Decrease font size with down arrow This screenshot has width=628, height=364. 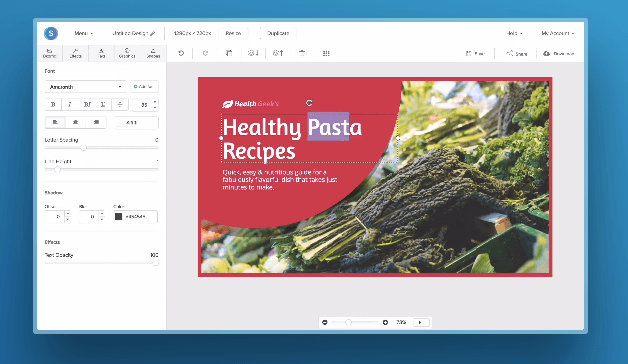[x=155, y=108]
